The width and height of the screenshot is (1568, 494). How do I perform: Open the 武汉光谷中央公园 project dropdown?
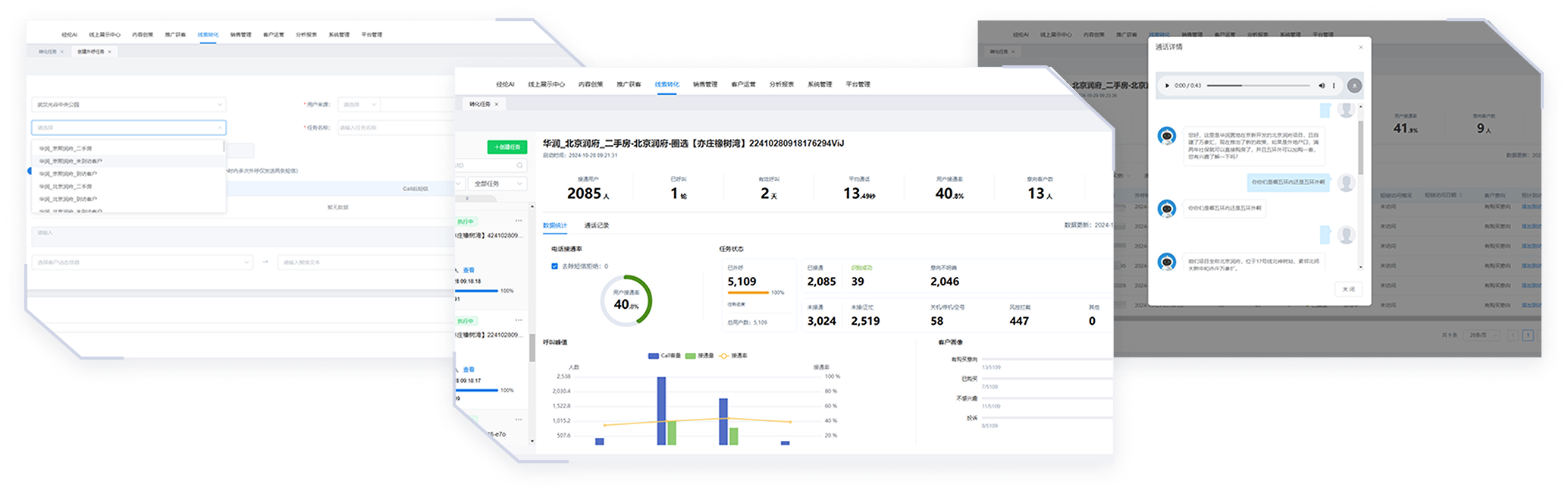tap(129, 105)
